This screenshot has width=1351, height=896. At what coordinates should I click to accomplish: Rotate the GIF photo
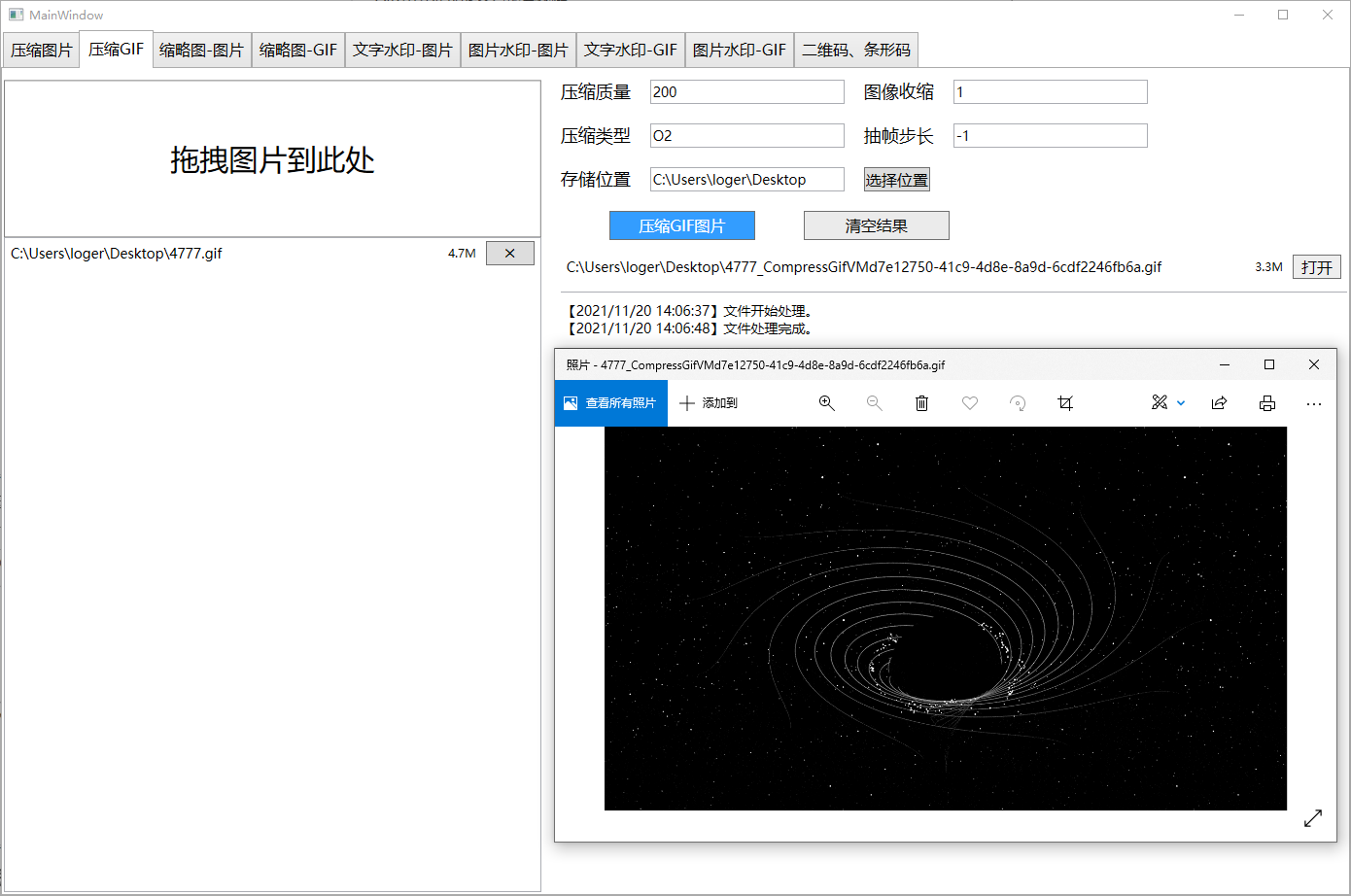click(x=1017, y=402)
